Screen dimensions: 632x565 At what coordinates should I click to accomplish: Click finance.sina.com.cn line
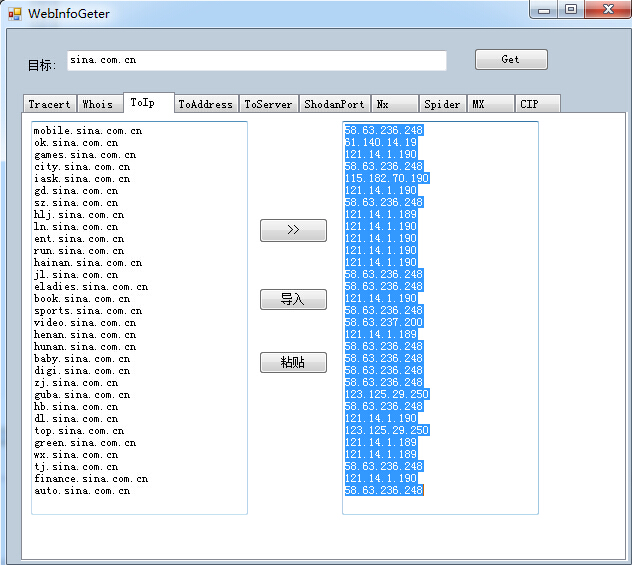(91, 479)
